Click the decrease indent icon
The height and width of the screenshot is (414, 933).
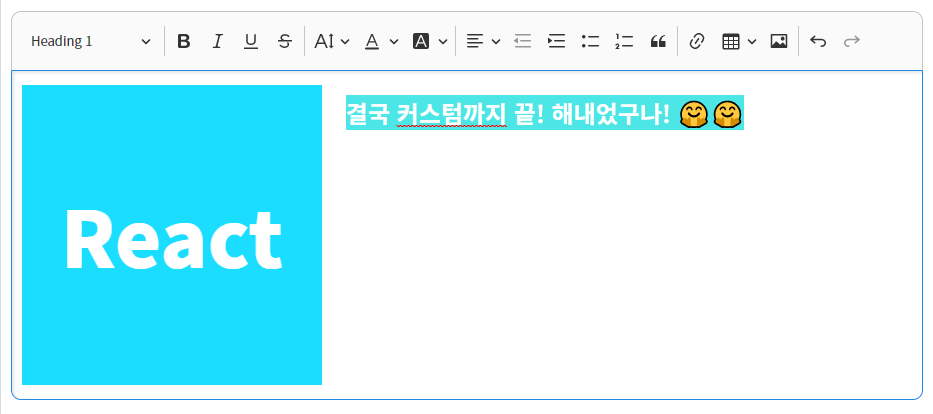522,41
